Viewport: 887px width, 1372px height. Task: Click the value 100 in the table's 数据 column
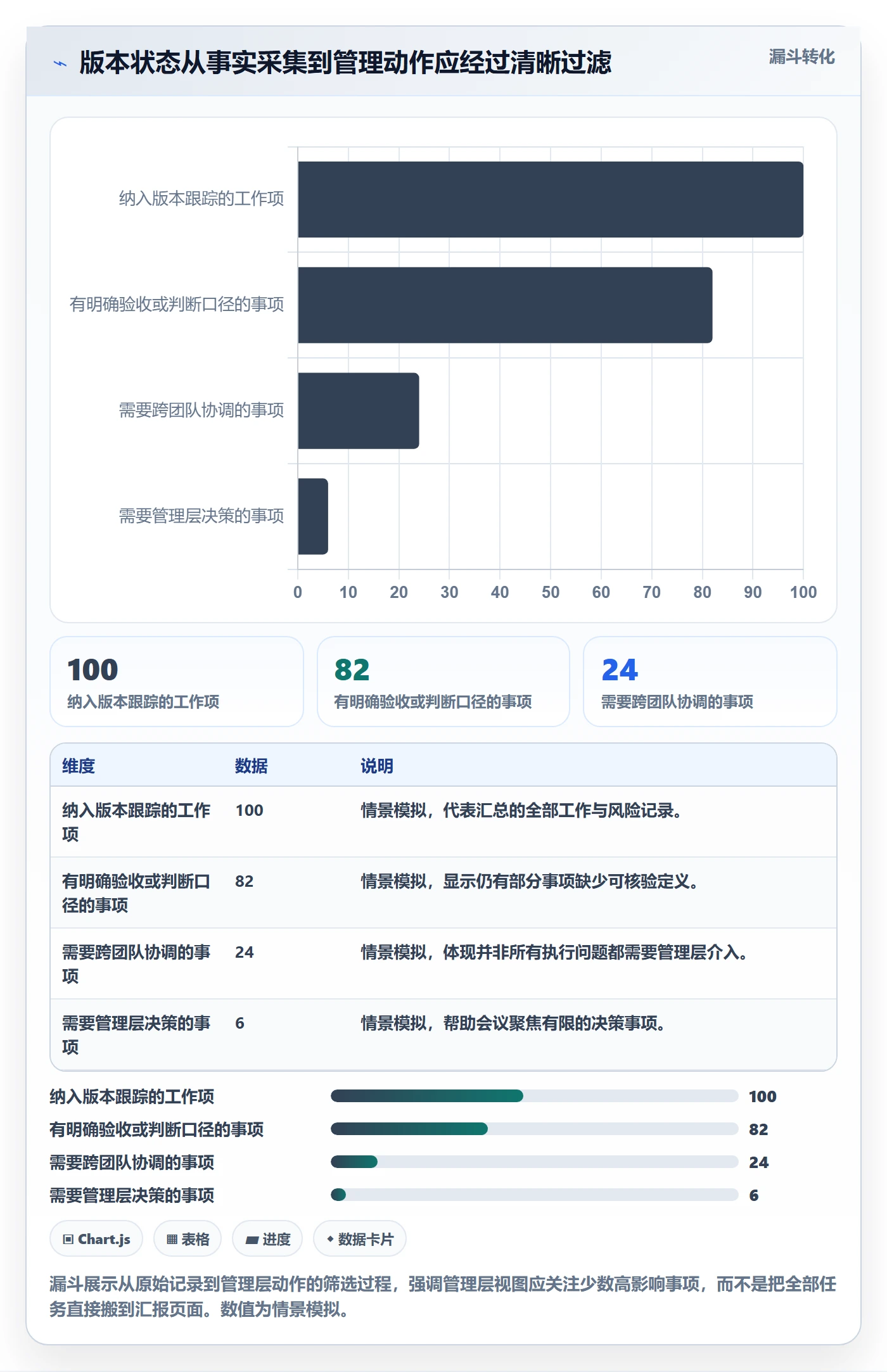(x=249, y=810)
